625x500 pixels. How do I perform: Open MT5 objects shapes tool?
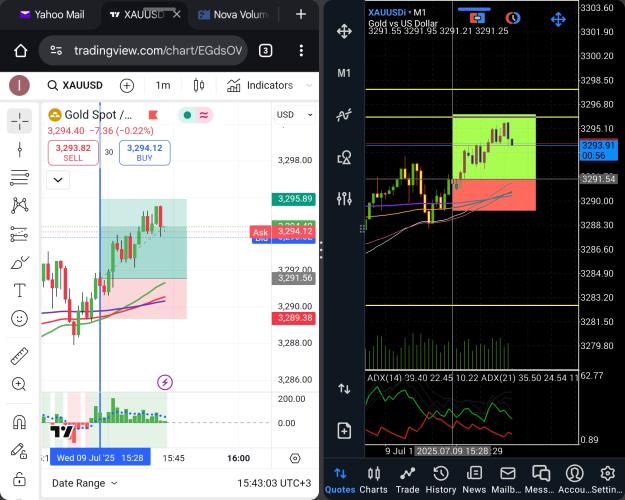pos(344,157)
